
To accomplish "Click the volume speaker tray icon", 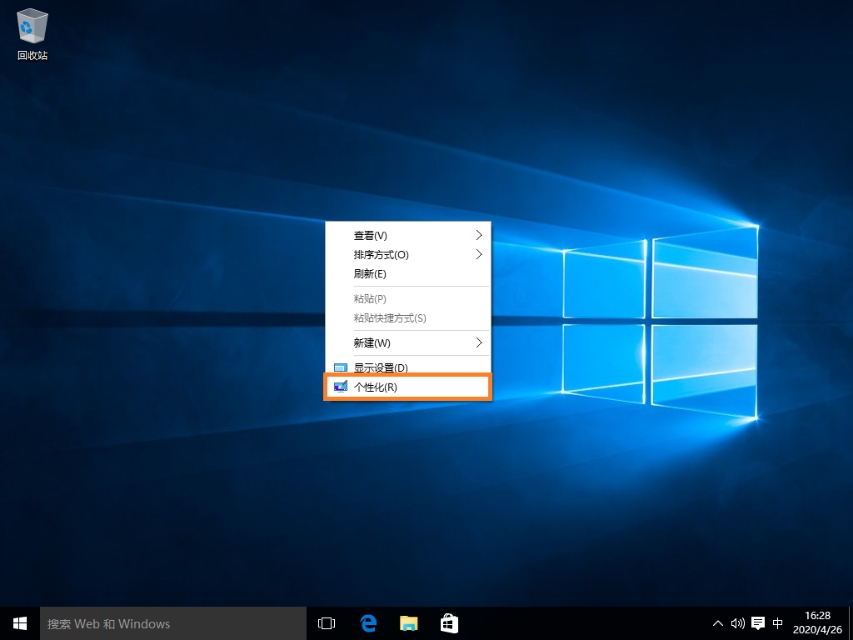I will pos(738,623).
